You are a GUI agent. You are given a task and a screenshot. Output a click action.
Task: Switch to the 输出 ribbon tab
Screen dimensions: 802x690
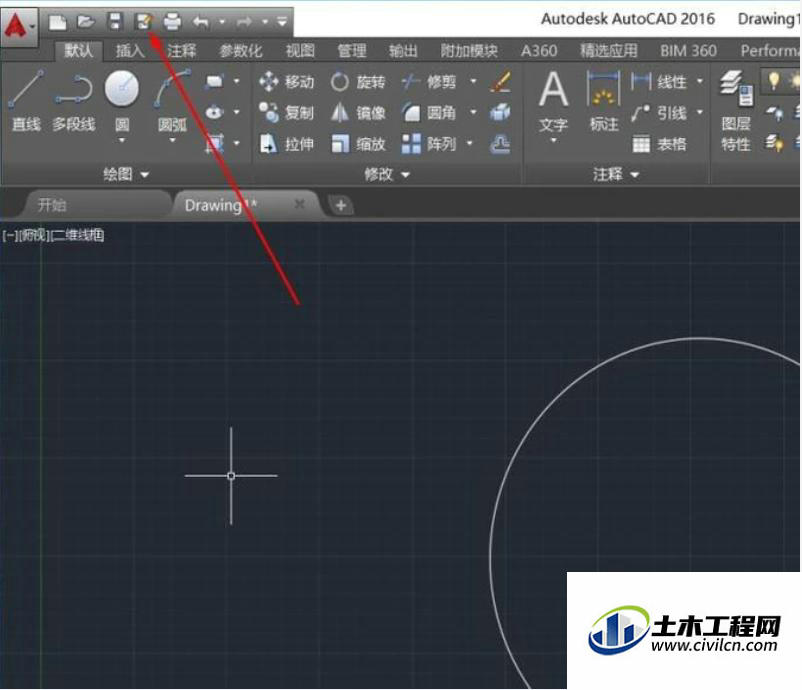point(403,51)
